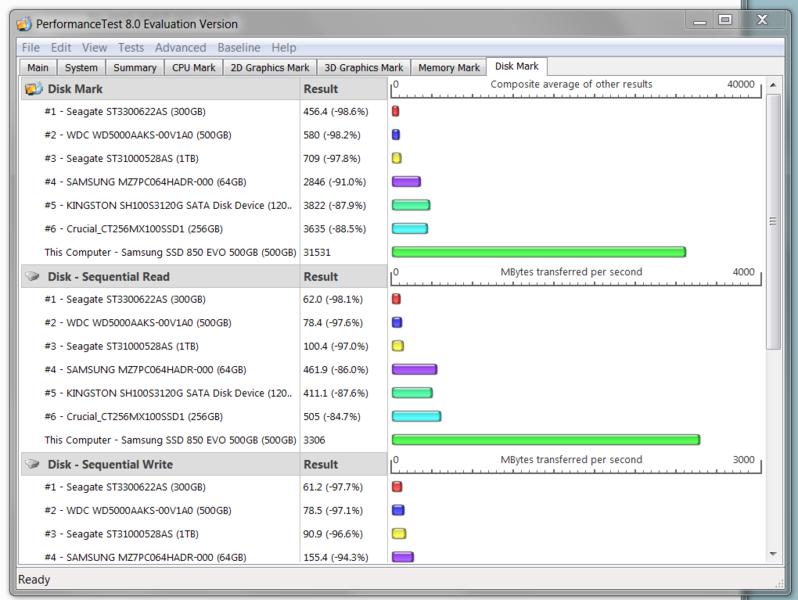Select This Computer row under Disk Mark

coord(170,252)
